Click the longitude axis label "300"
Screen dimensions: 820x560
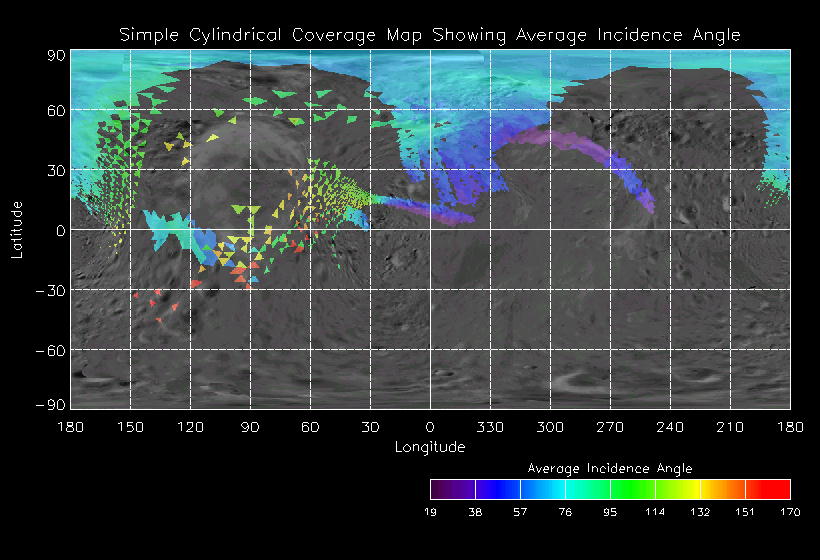(x=550, y=427)
